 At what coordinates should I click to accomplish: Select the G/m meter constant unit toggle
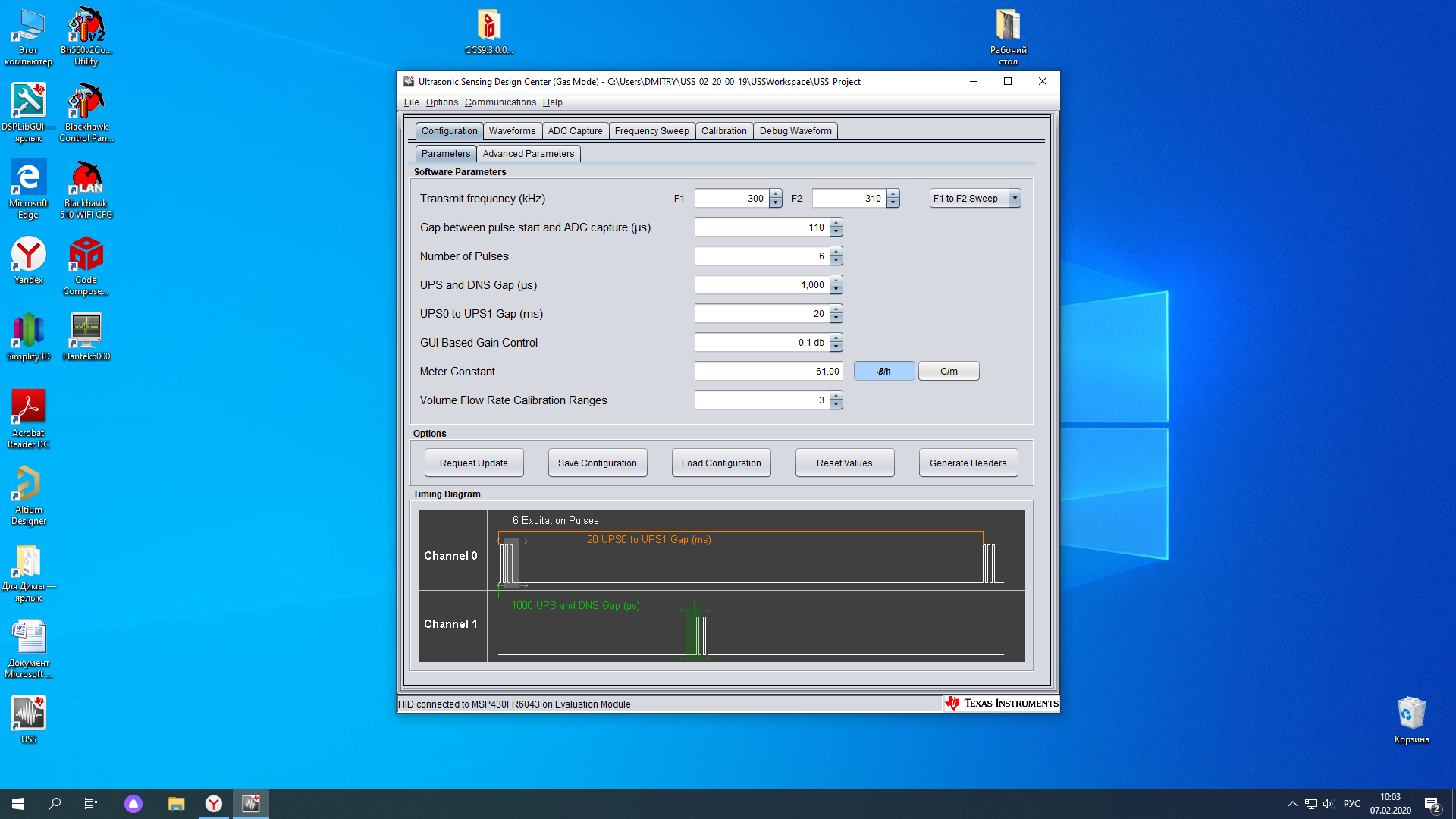click(949, 371)
